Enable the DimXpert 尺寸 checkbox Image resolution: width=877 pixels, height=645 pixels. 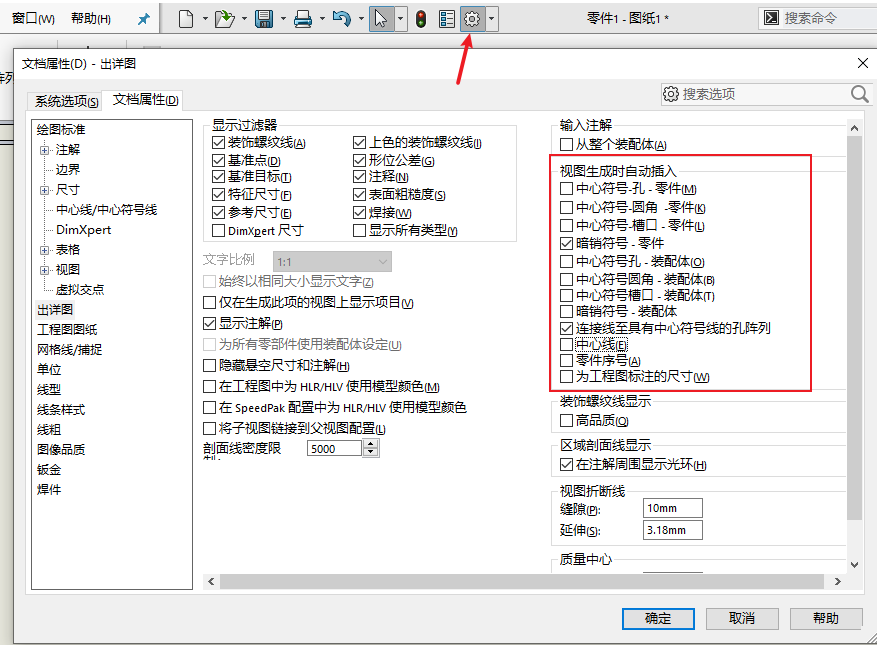219,232
